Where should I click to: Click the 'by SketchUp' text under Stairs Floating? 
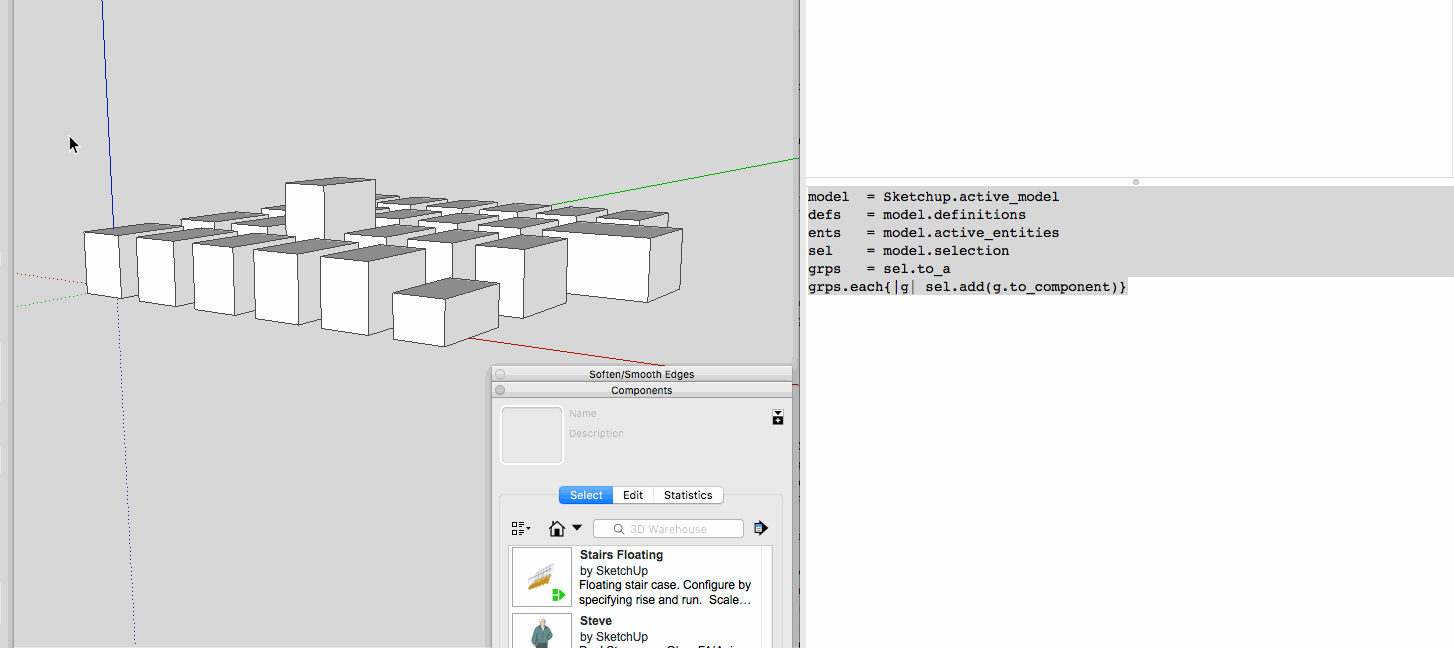click(x=614, y=571)
